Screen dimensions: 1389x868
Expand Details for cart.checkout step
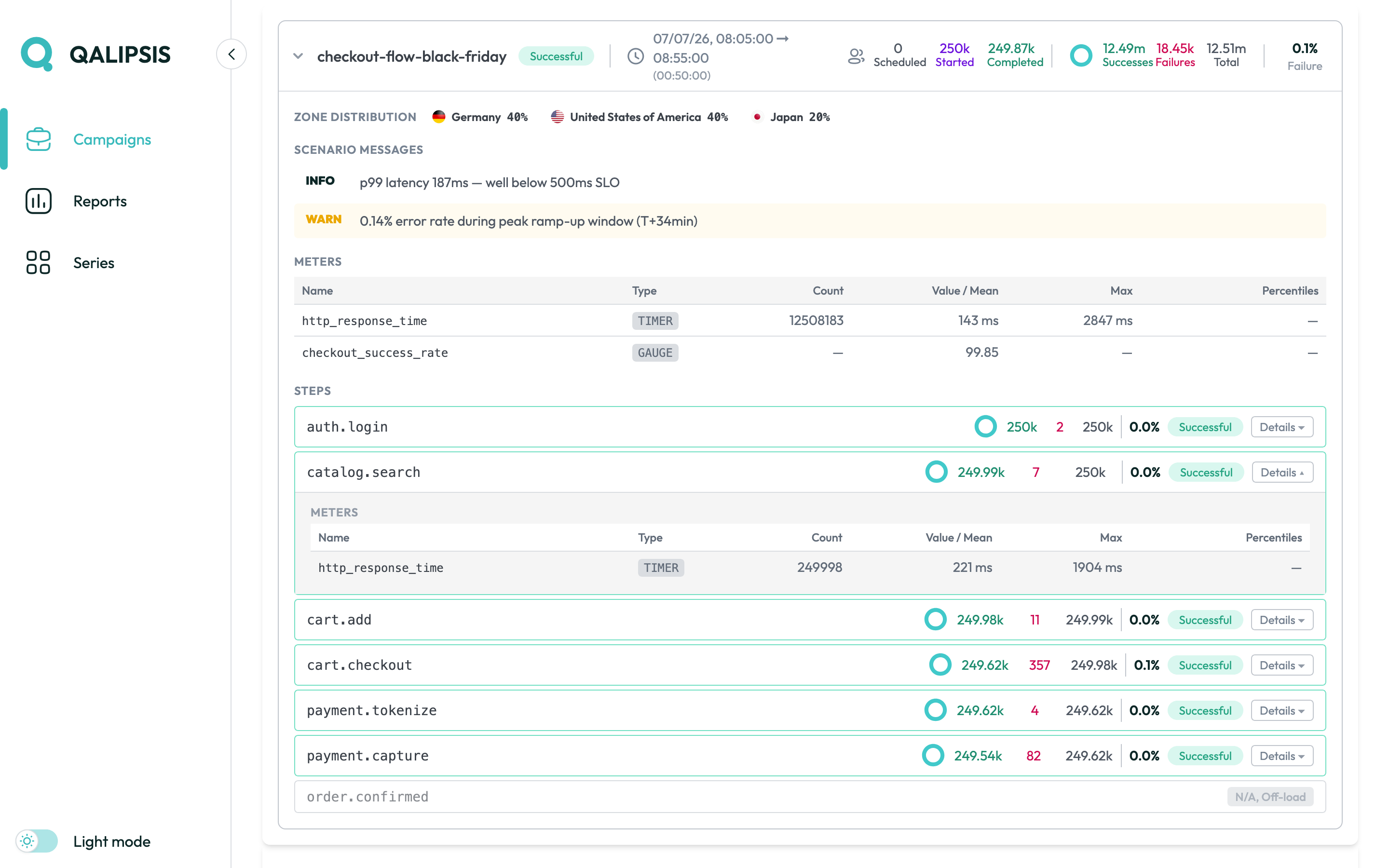tap(1281, 665)
